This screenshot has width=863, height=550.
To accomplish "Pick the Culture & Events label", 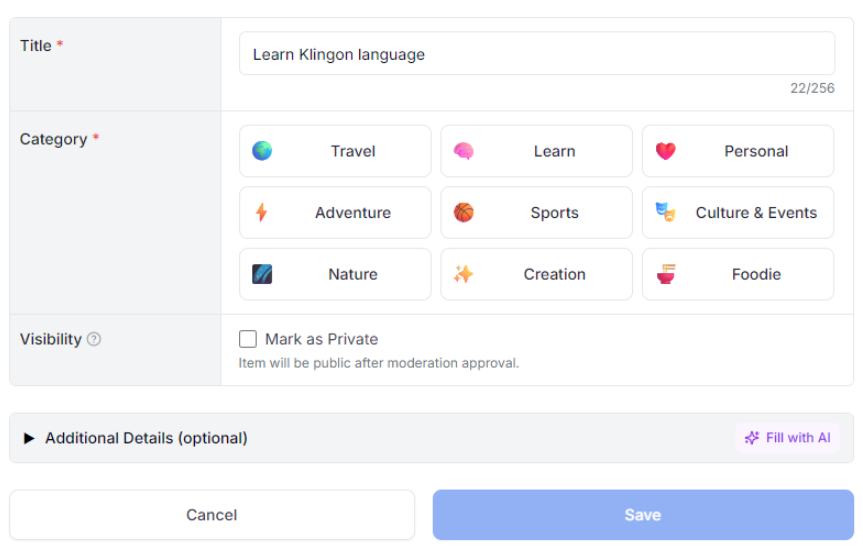I will pos(756,213).
